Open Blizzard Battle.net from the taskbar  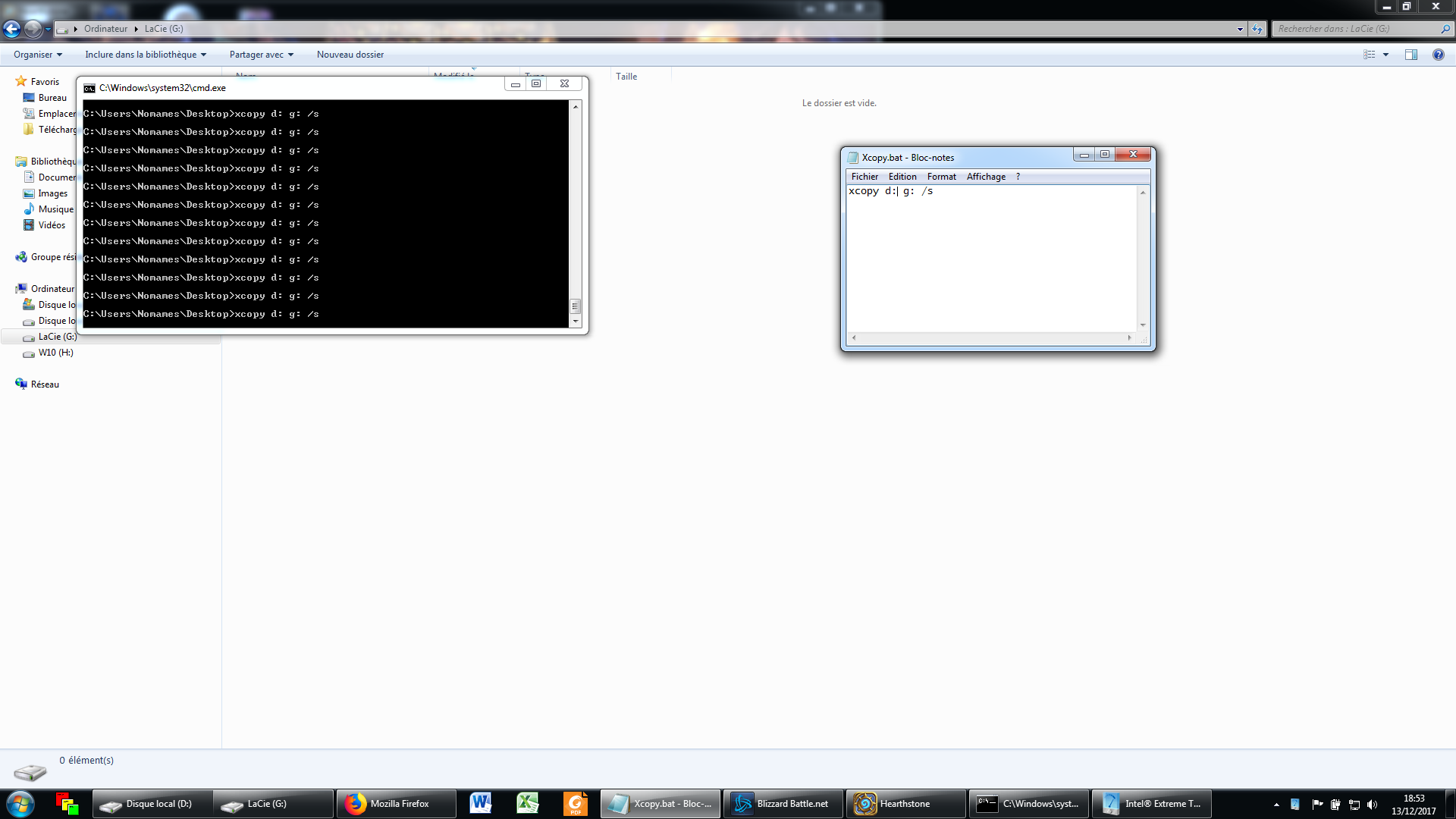783,804
